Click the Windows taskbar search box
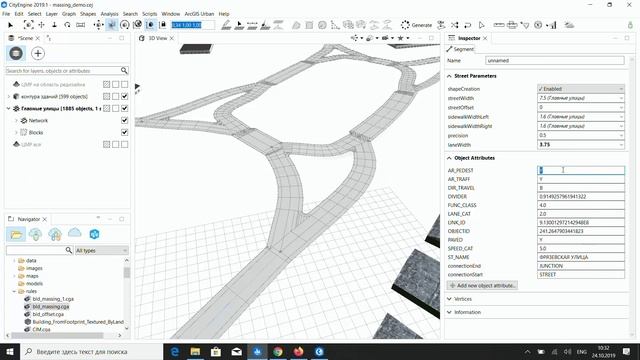The image size is (640, 360). tap(91, 351)
